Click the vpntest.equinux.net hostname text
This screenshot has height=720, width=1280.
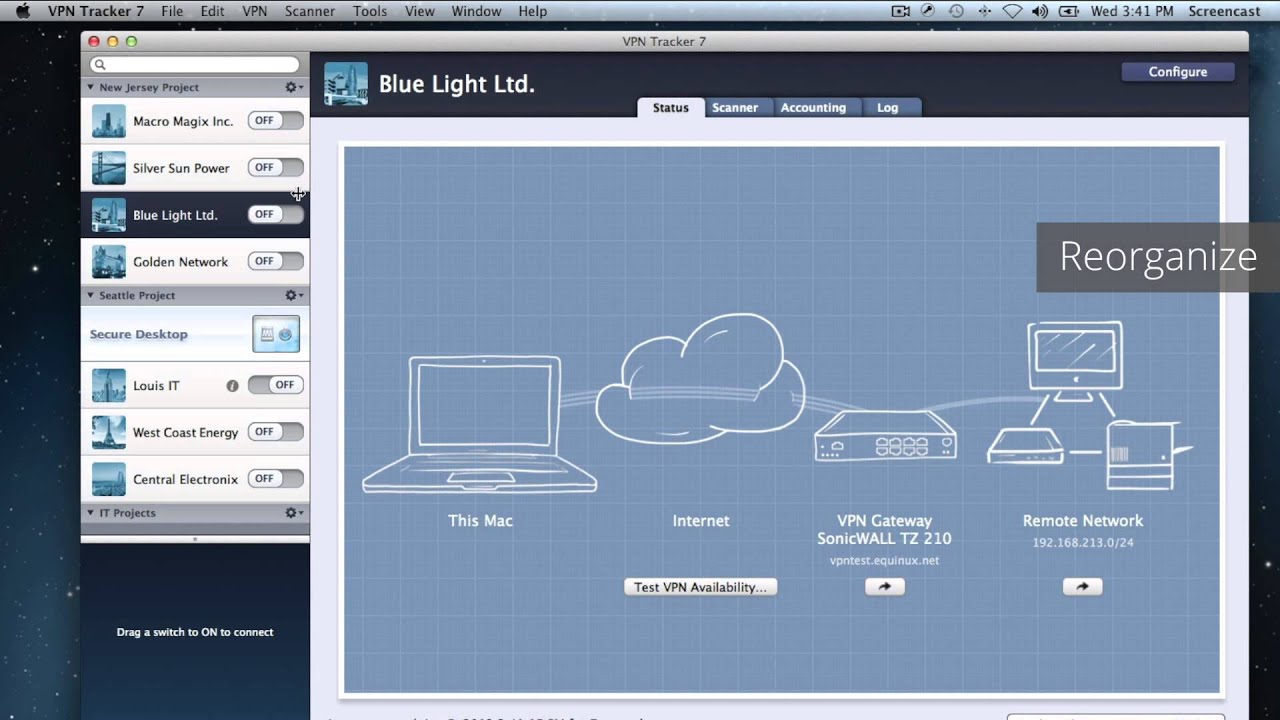tap(884, 561)
